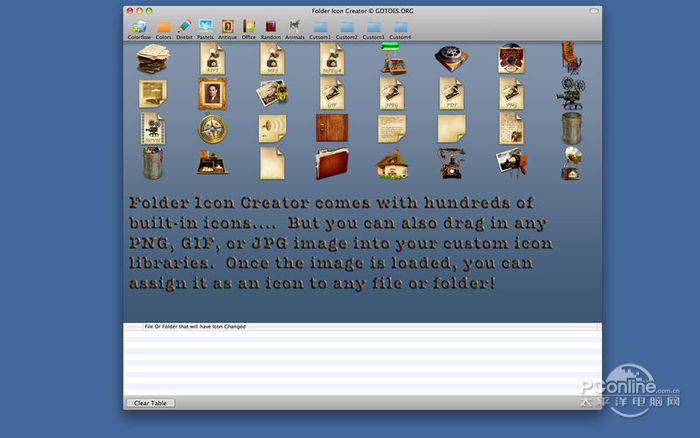The image size is (700, 438).
Task: Choose the antique writing desk icon
Action: (x=212, y=163)
